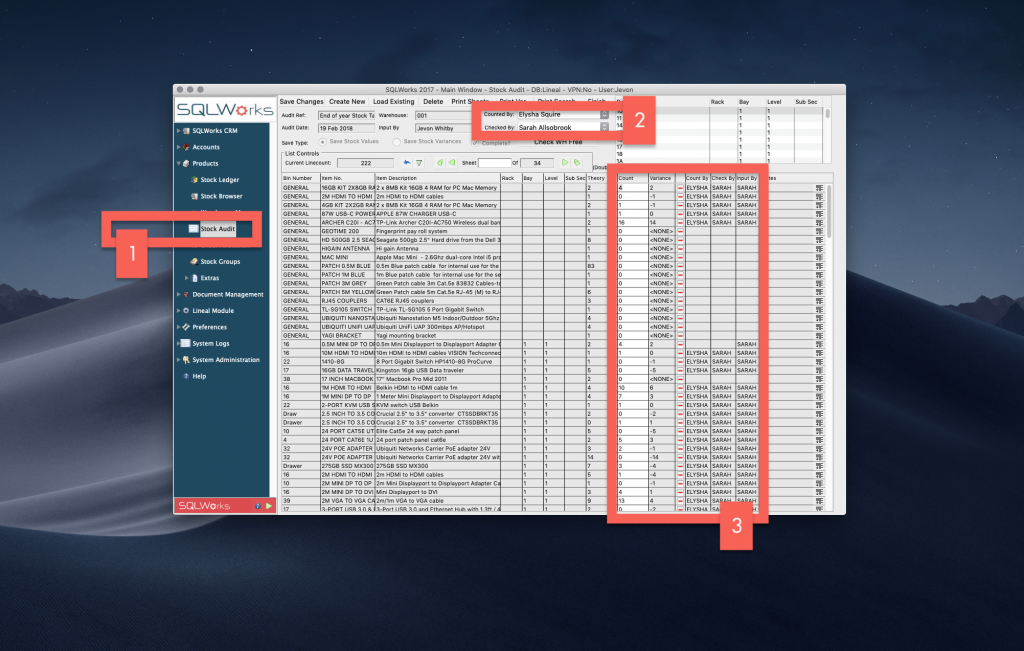The width and height of the screenshot is (1024, 651).
Task: Click the undo arrow in List Controls
Action: click(x=406, y=161)
